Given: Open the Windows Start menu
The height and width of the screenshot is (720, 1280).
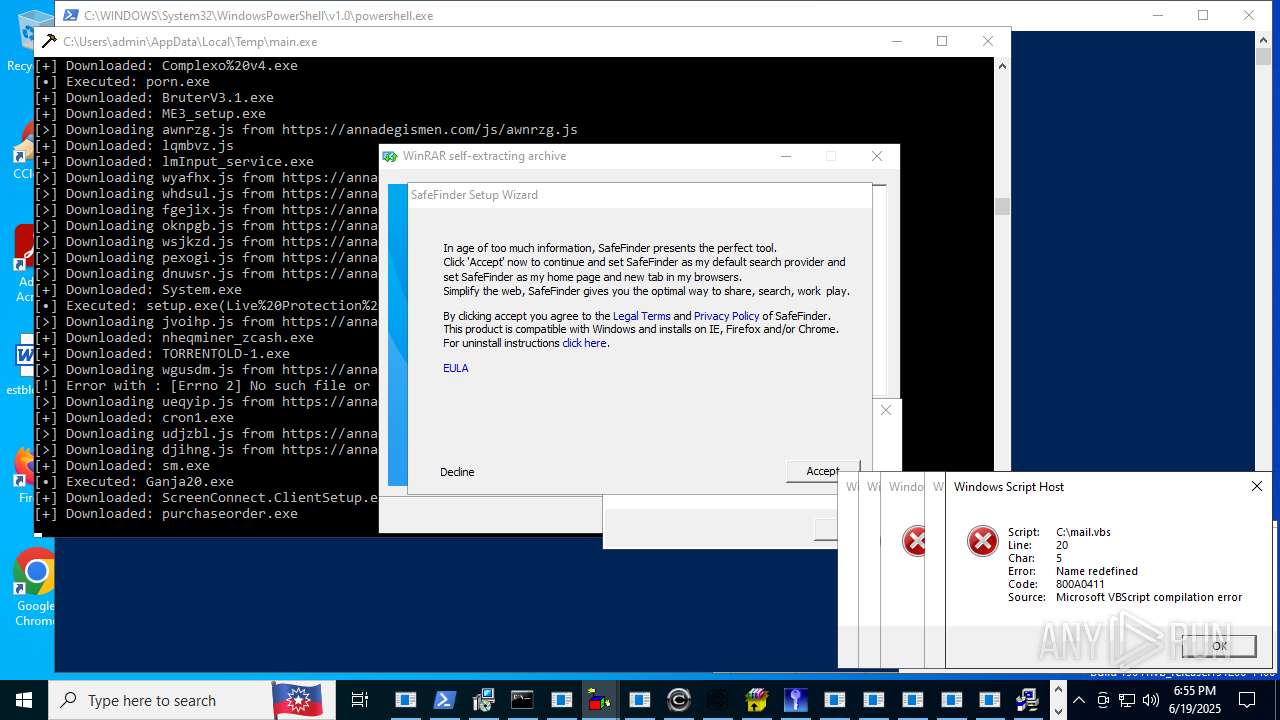Looking at the screenshot, I should click(24, 700).
